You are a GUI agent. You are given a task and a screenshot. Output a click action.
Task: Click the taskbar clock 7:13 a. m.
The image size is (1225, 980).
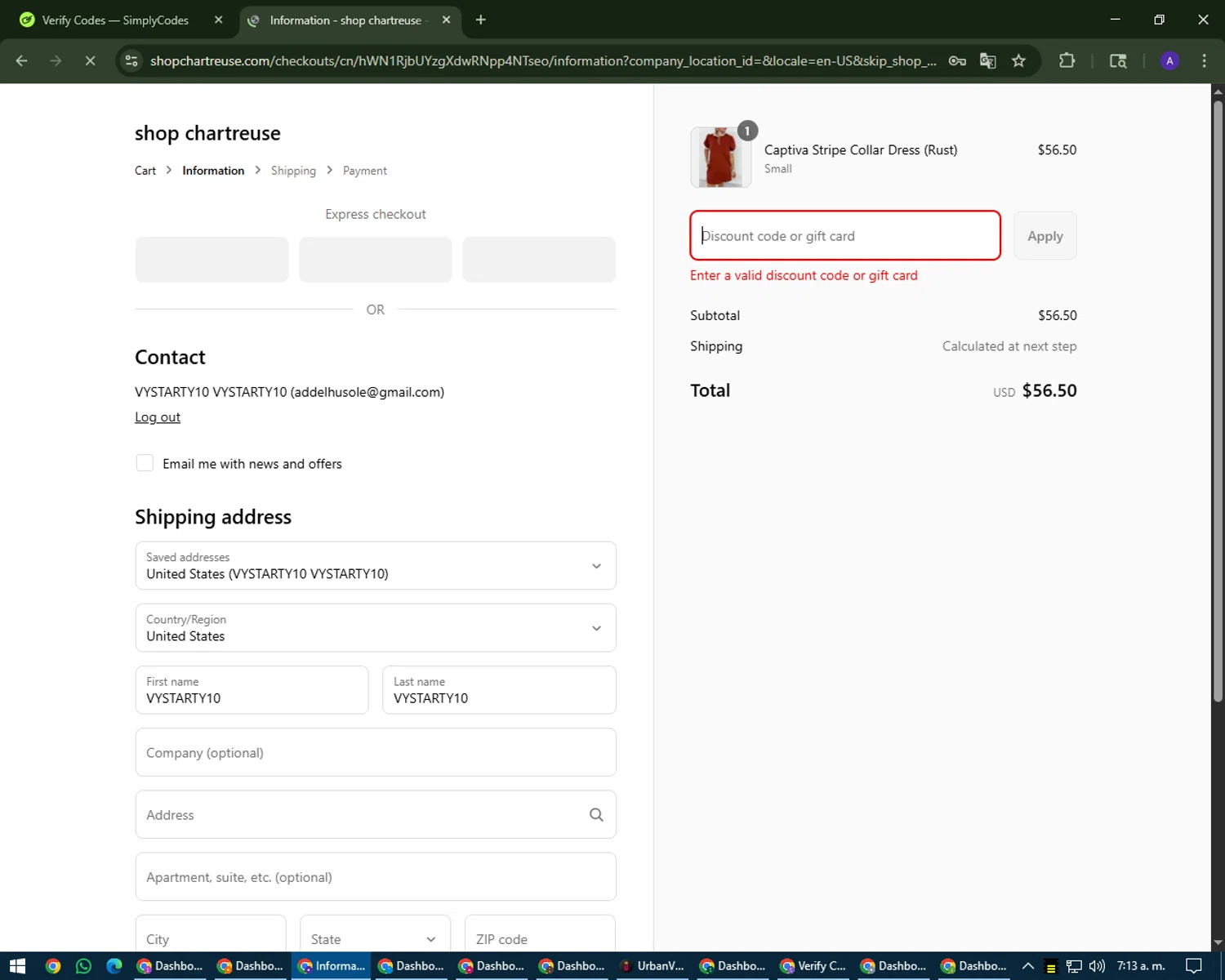(1141, 966)
